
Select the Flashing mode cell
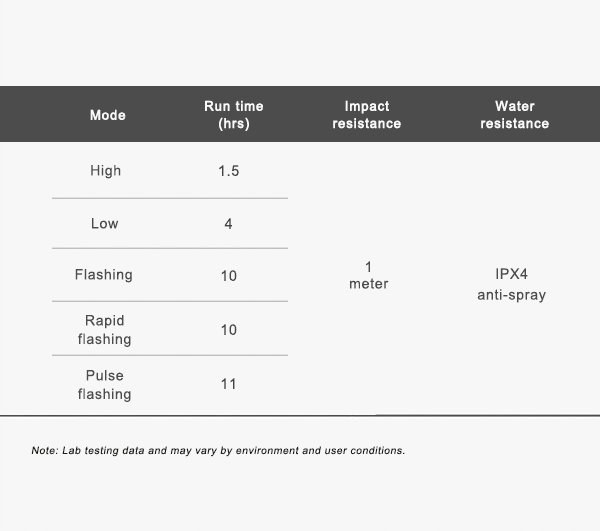(104, 275)
